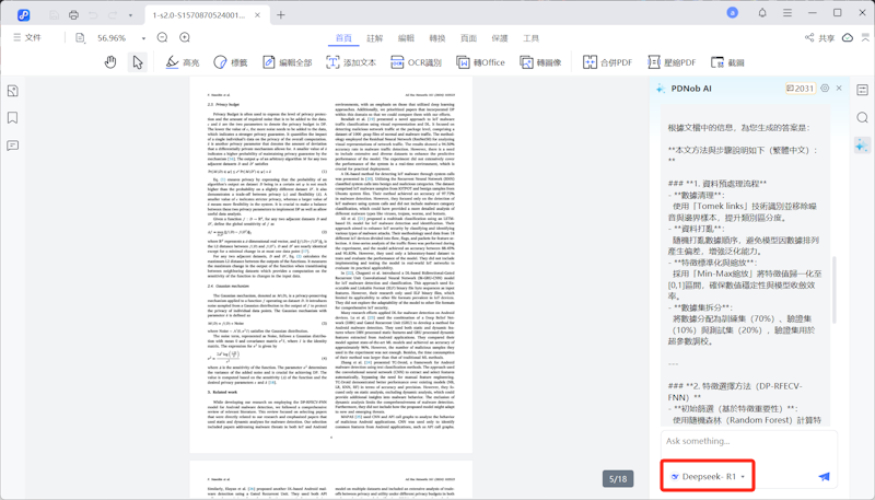Open the bookmarks panel in left sidebar
Screen dimensions: 875x500
point(12,117)
